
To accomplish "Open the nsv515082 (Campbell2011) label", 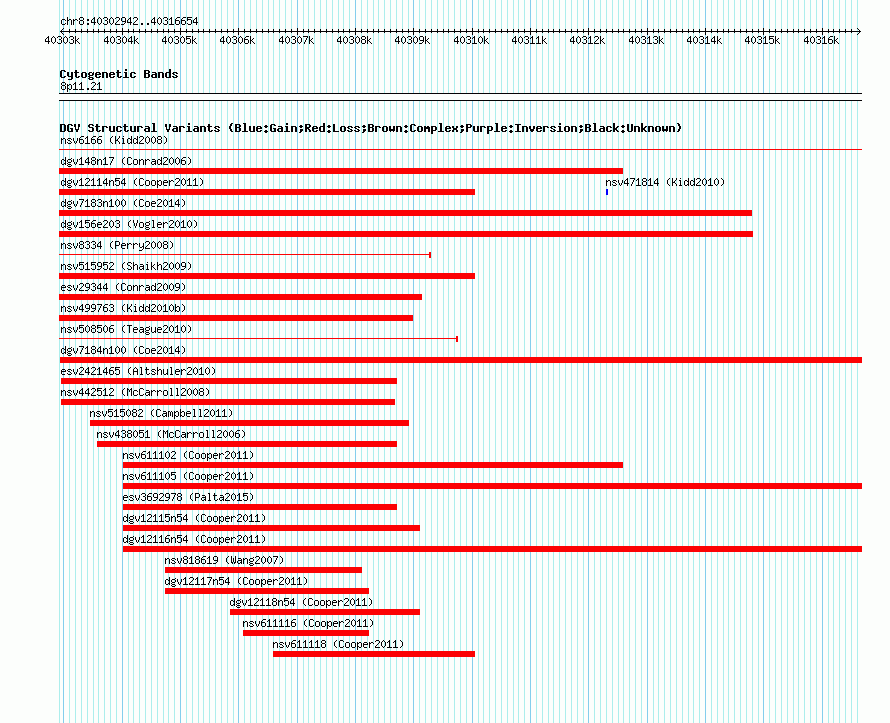I will point(161,413).
